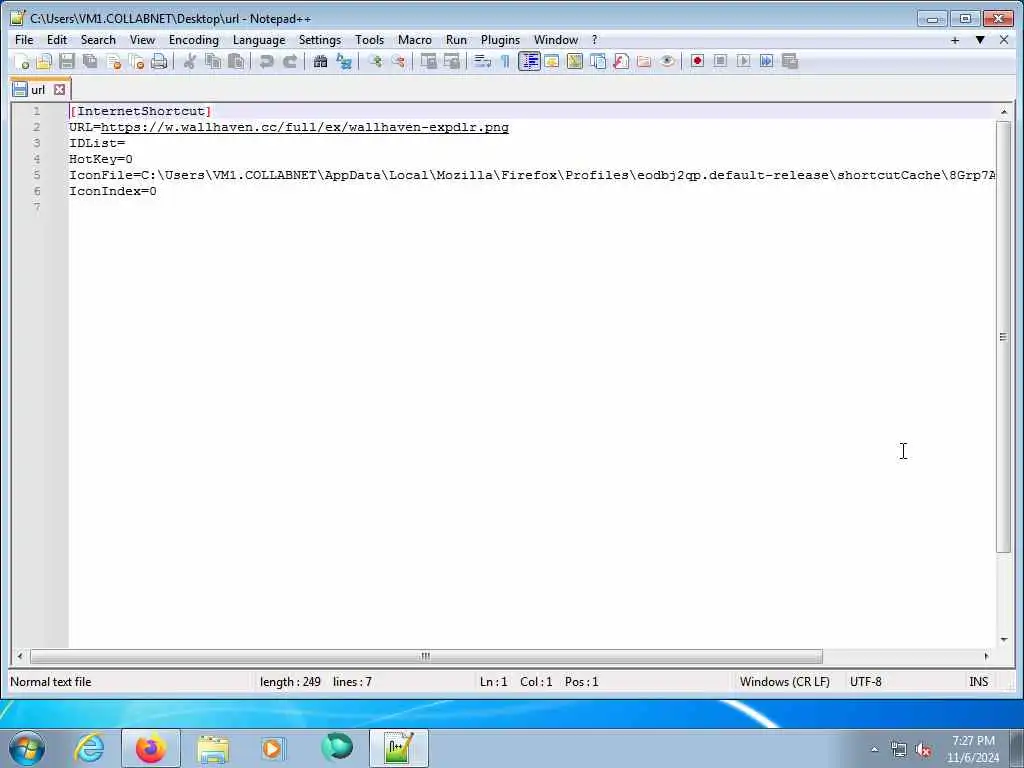Open the Language menu
Viewport: 1024px width, 768px height.
click(259, 40)
